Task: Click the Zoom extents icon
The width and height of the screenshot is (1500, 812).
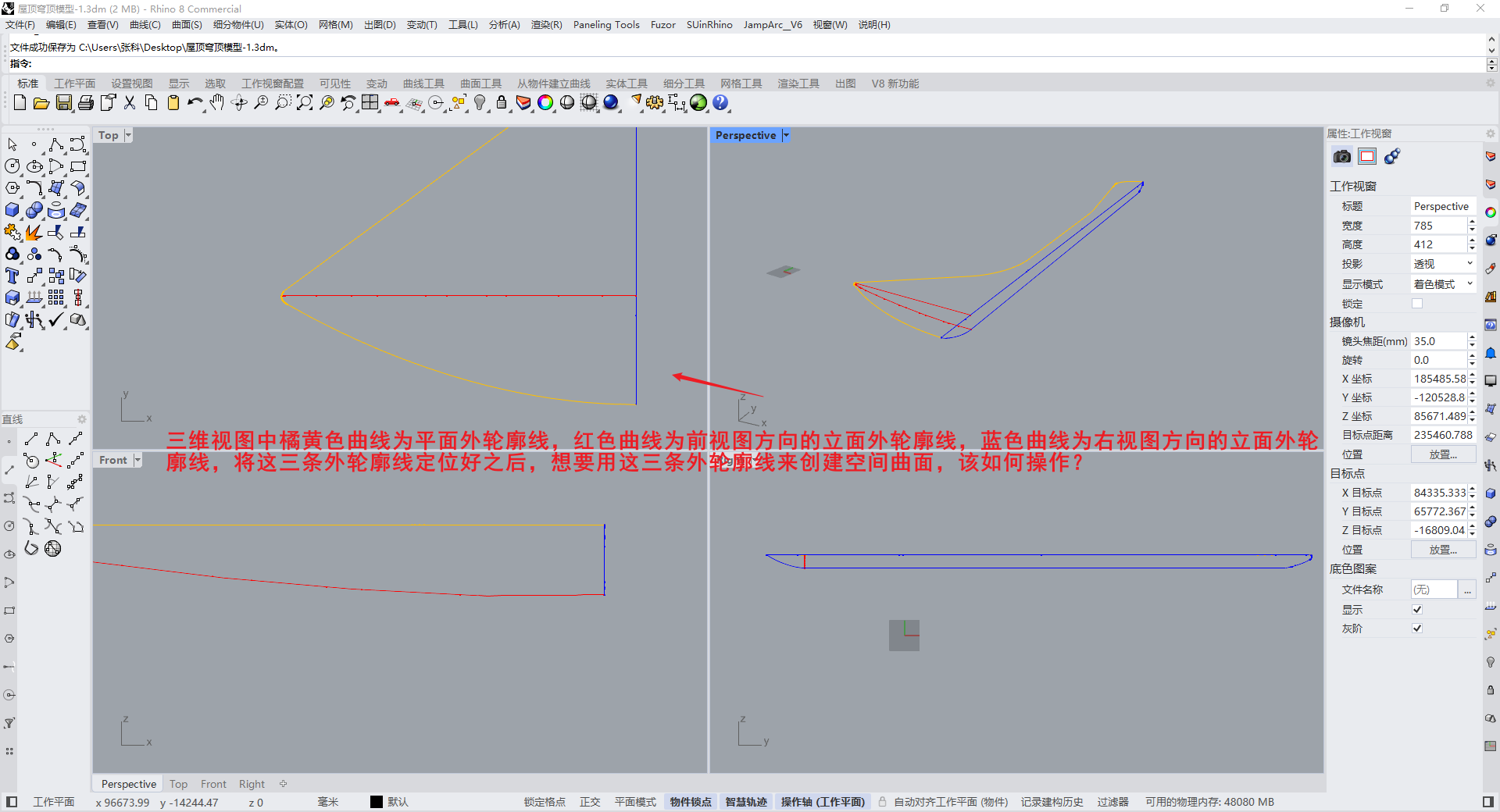Action: (x=305, y=103)
